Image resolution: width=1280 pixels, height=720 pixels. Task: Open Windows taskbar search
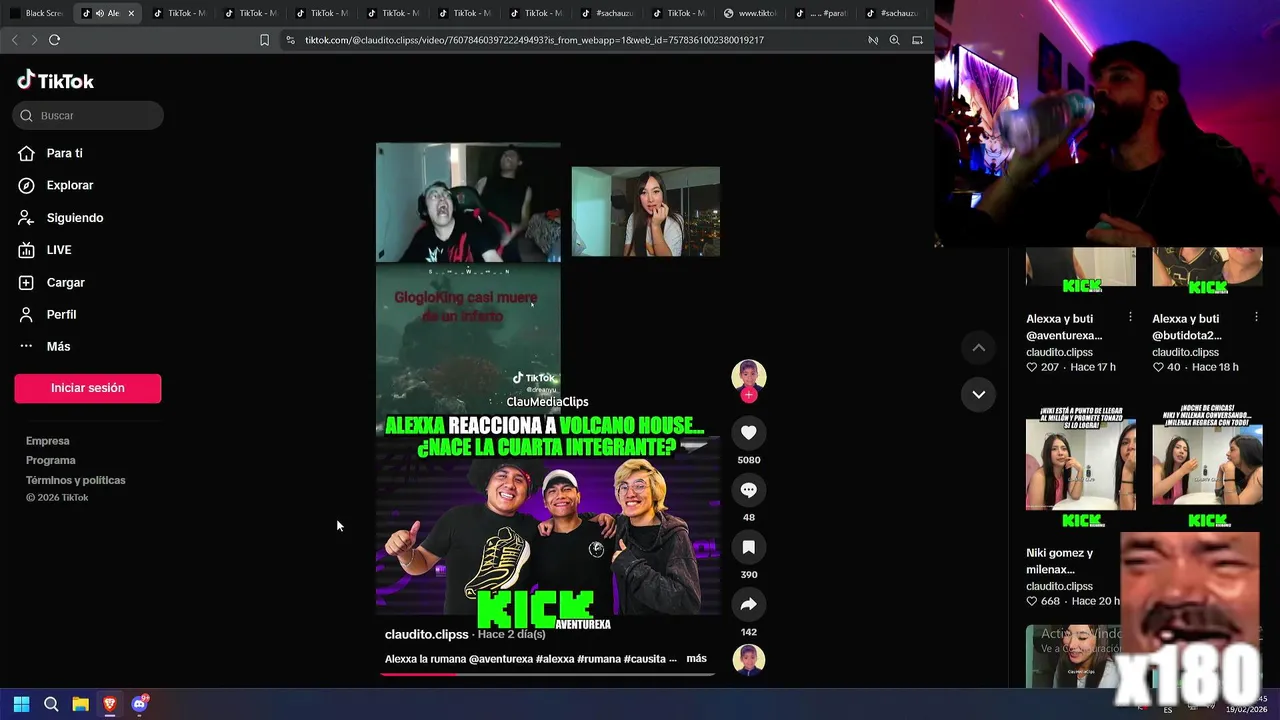pyautogui.click(x=51, y=704)
